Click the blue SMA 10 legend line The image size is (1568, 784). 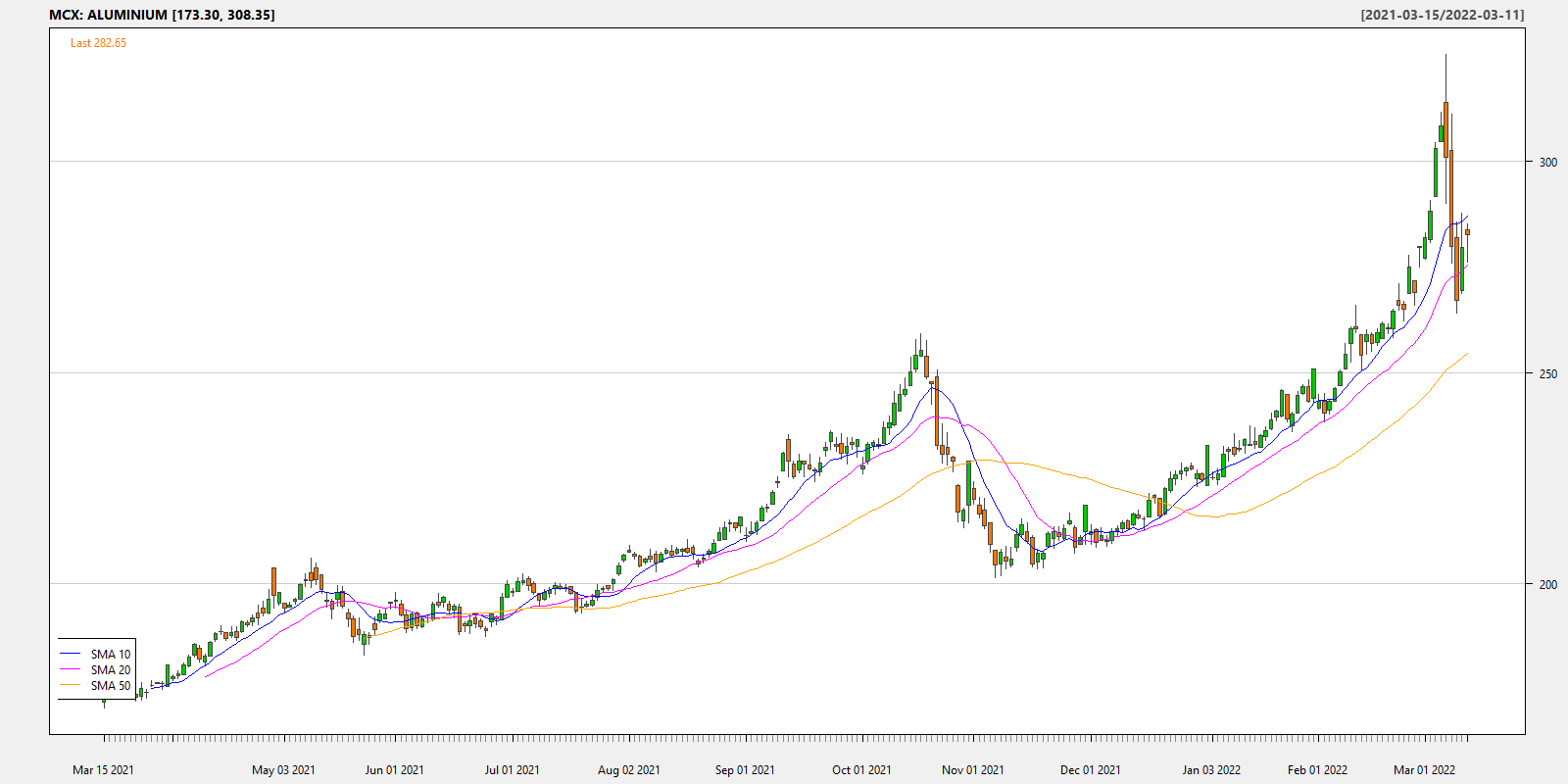click(71, 654)
